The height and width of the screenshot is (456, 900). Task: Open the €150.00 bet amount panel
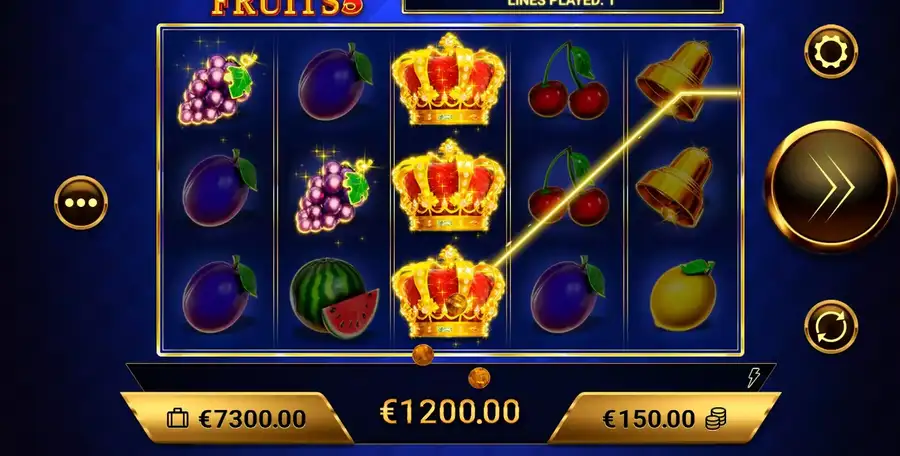[x=664, y=418]
